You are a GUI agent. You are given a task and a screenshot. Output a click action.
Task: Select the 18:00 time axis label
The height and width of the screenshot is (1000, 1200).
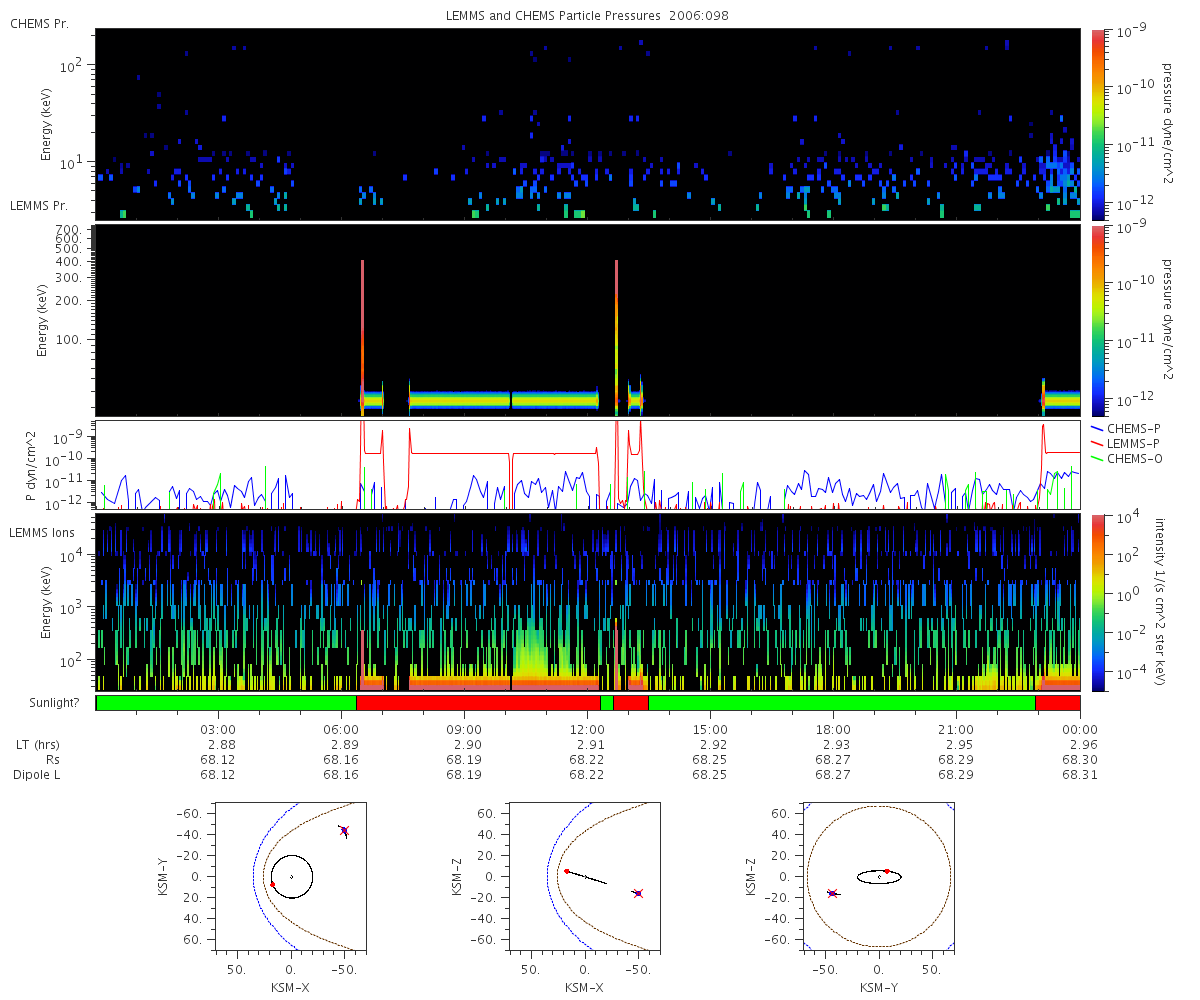pos(833,729)
